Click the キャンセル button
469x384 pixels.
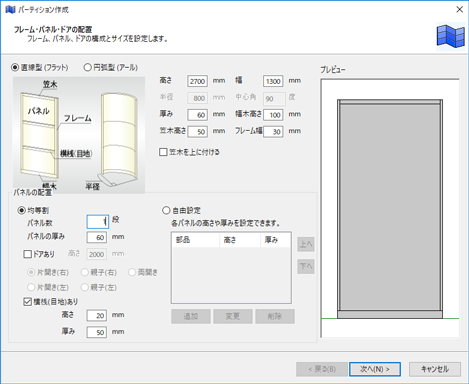(435, 369)
